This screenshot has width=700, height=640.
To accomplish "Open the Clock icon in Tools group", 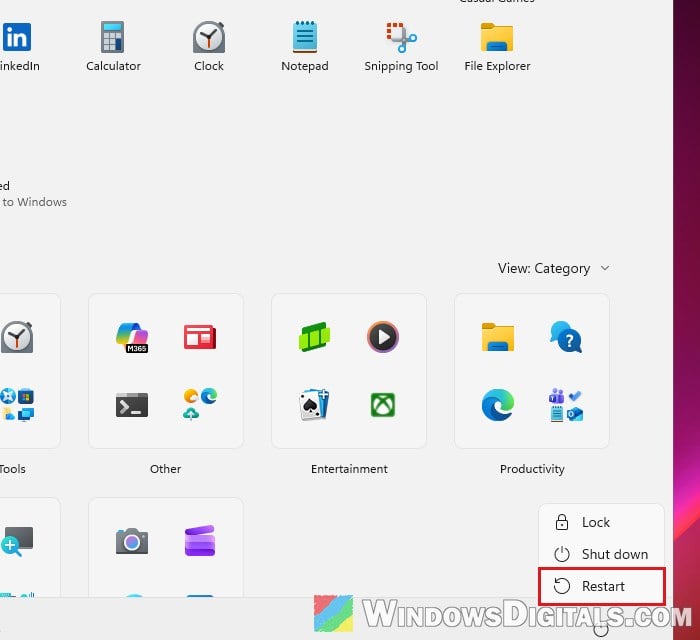I will (x=17, y=337).
